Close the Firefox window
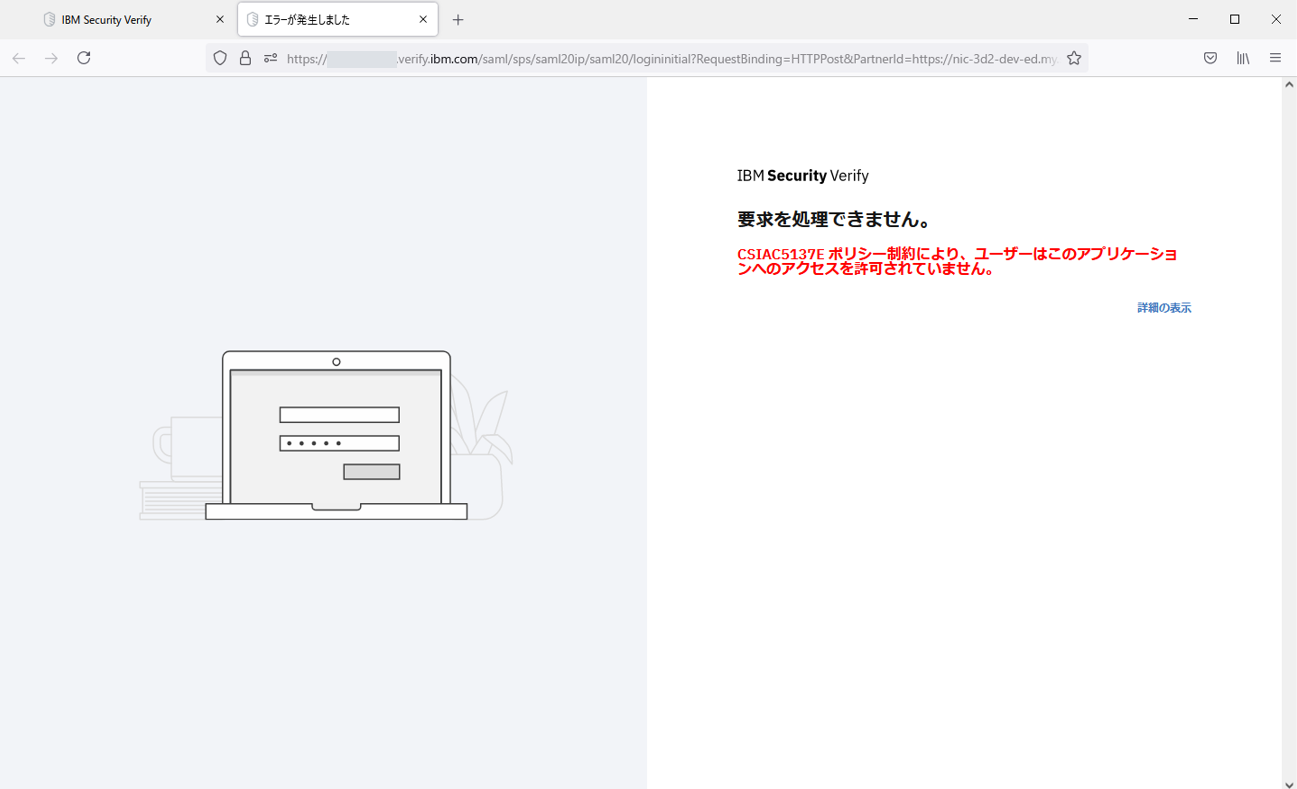Viewport: 1297px width, 789px height. coord(1276,19)
